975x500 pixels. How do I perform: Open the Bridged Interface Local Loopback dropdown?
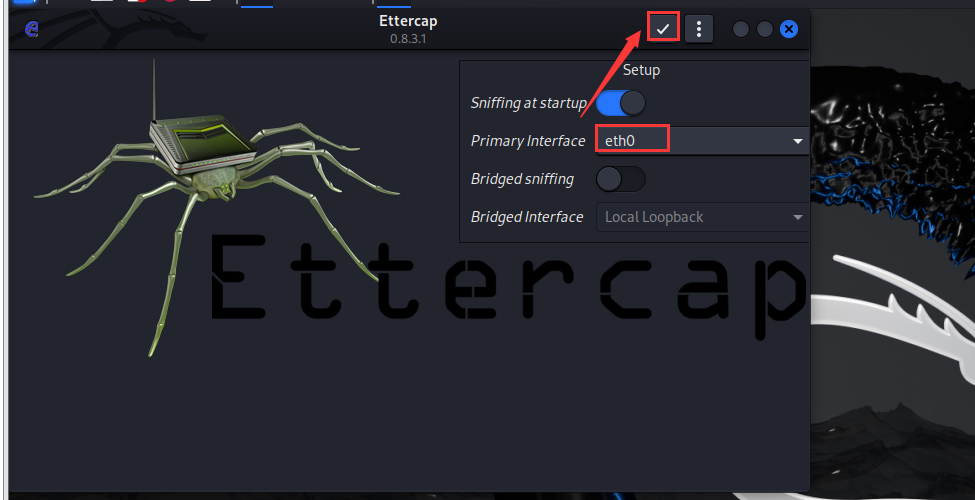point(703,217)
